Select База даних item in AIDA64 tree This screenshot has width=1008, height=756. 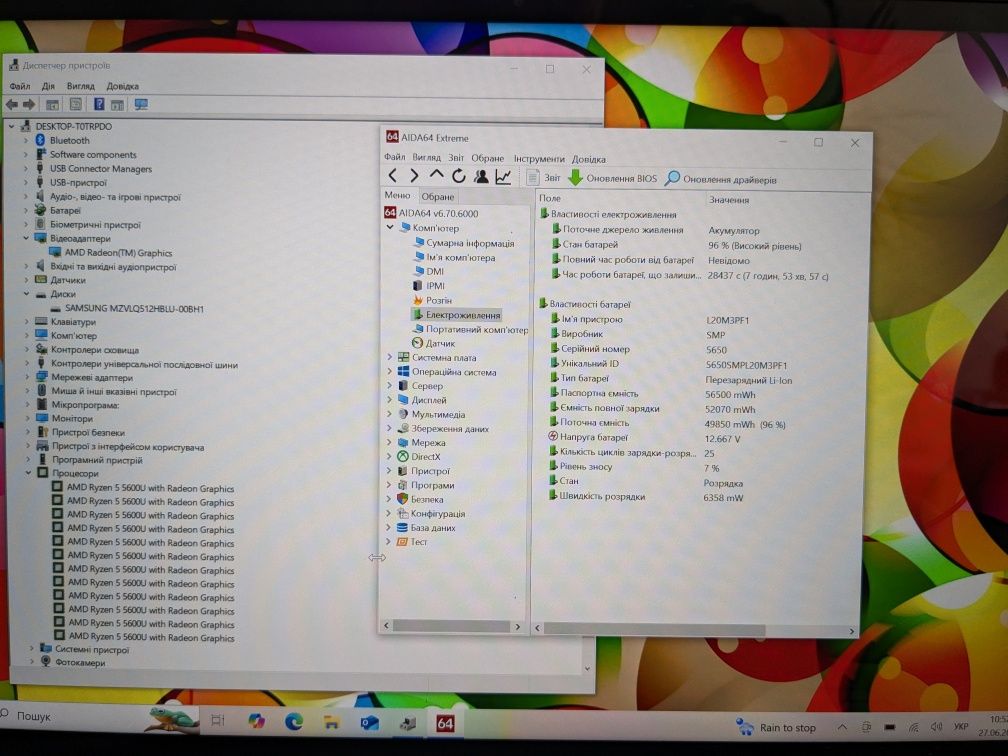[x=426, y=527]
